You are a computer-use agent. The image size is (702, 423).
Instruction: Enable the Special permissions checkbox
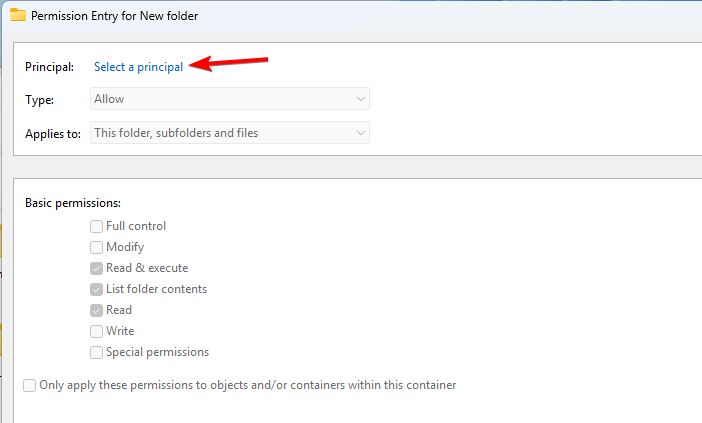96,352
